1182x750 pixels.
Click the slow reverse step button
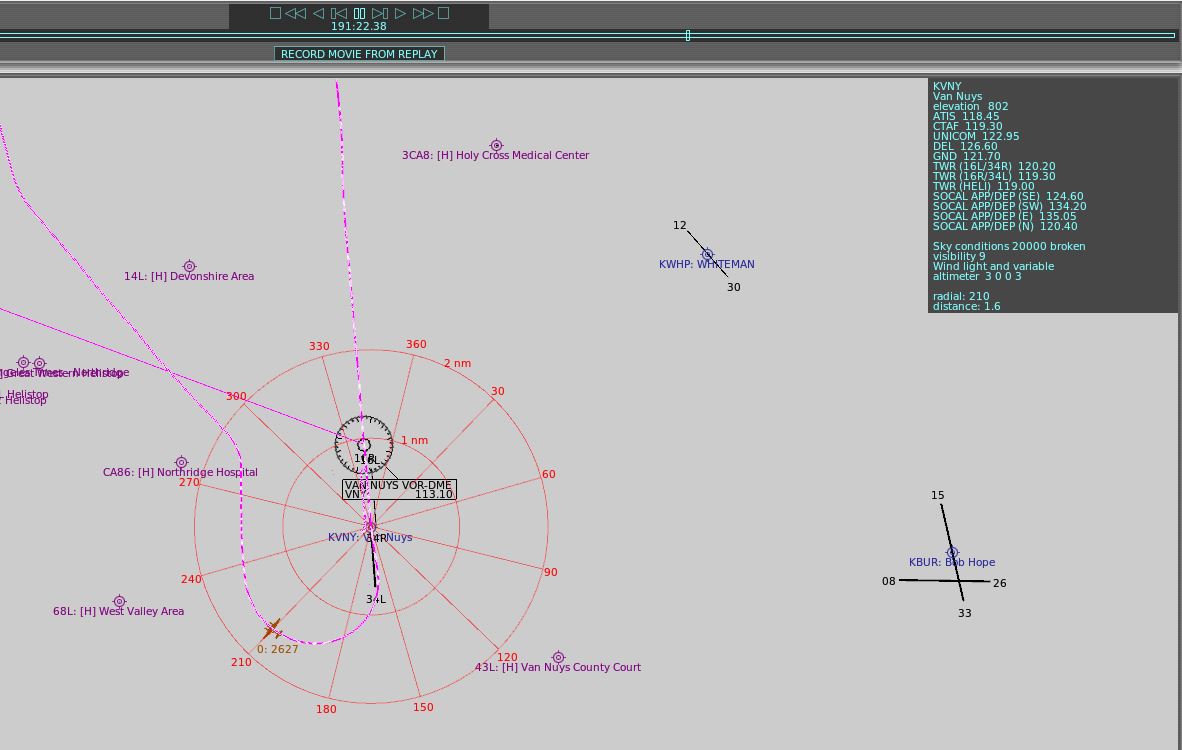338,13
